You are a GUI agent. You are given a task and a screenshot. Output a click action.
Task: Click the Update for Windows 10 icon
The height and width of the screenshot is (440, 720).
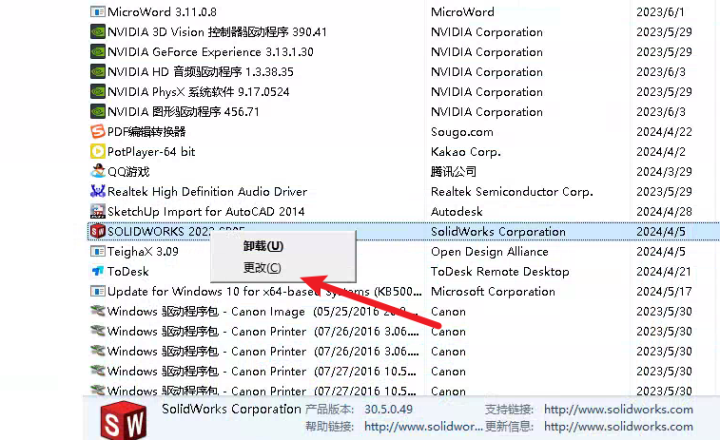click(97, 292)
